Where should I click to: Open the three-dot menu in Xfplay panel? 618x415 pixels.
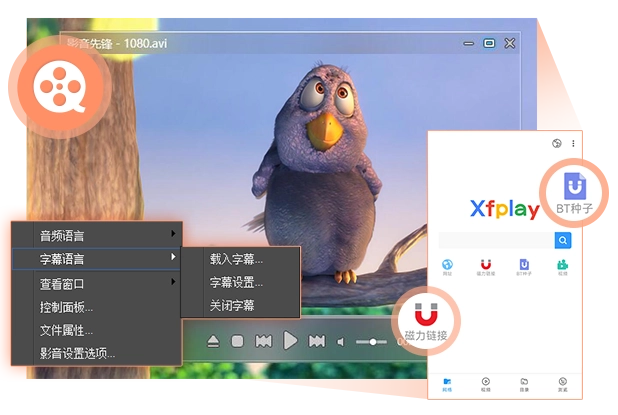point(573,144)
